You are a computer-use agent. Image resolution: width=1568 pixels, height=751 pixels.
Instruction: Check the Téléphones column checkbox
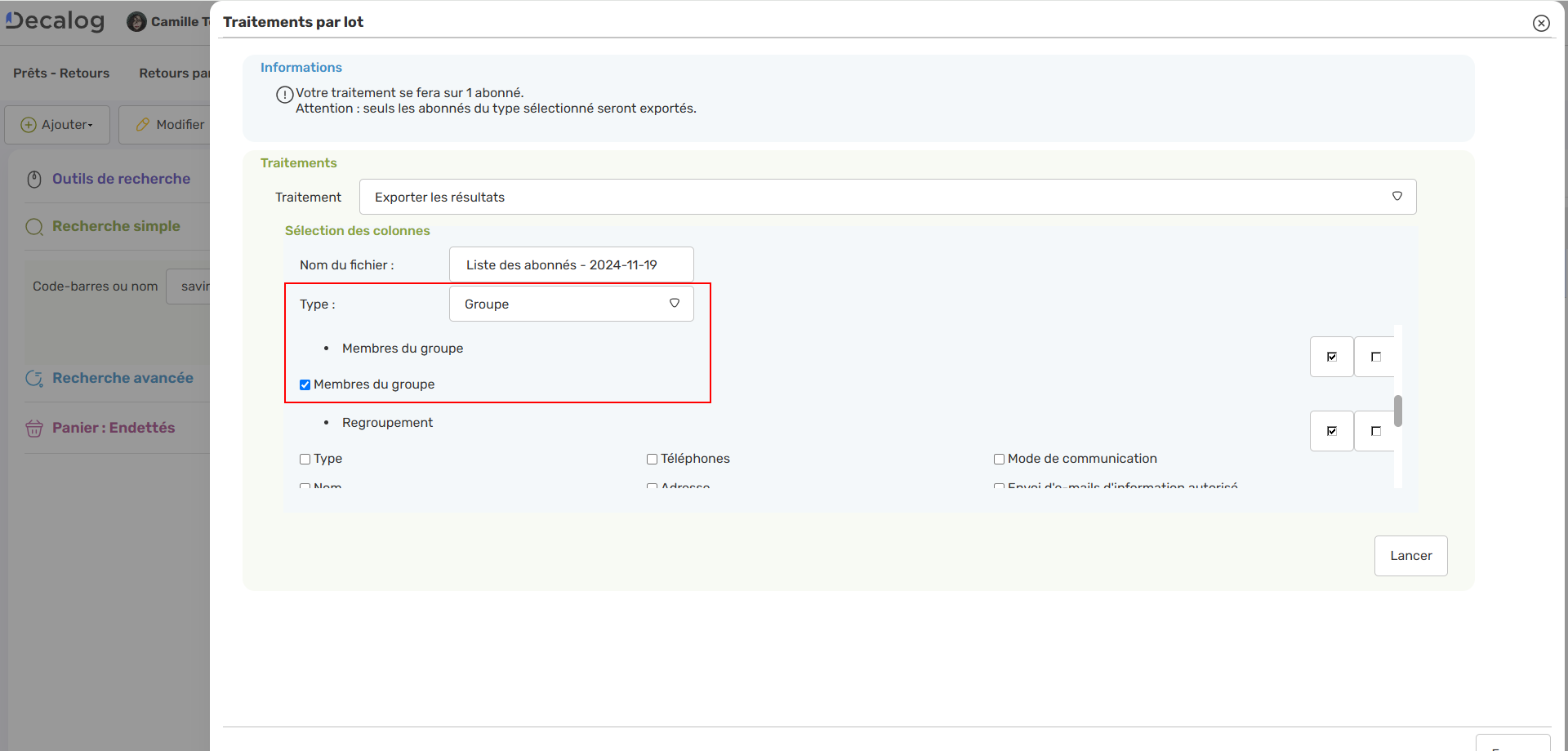pos(652,460)
